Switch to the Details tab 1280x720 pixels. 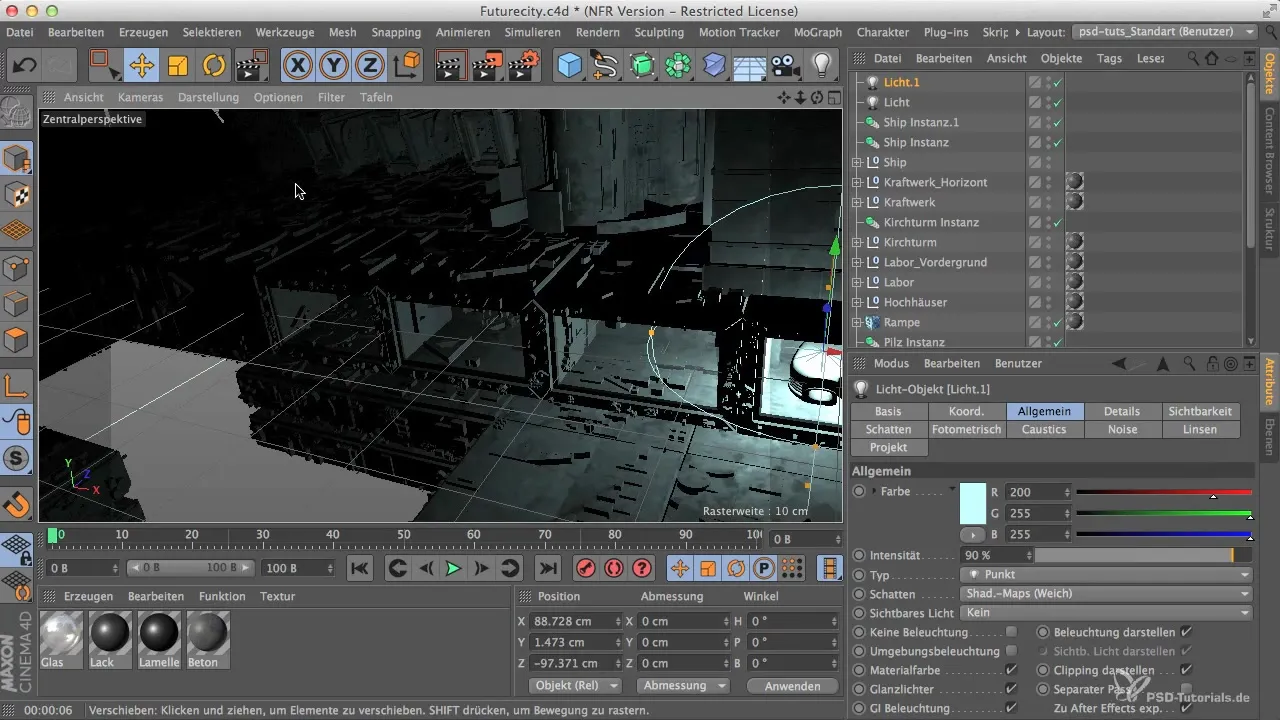pyautogui.click(x=1122, y=411)
